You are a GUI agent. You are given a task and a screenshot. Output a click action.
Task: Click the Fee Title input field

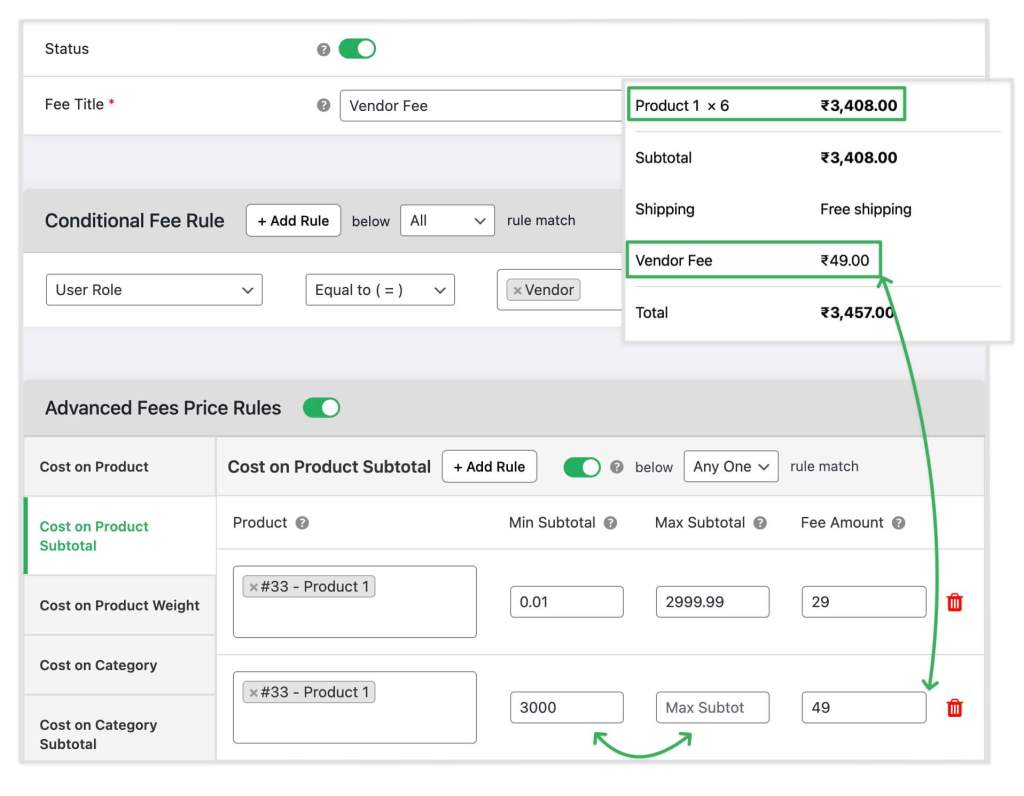click(x=481, y=106)
